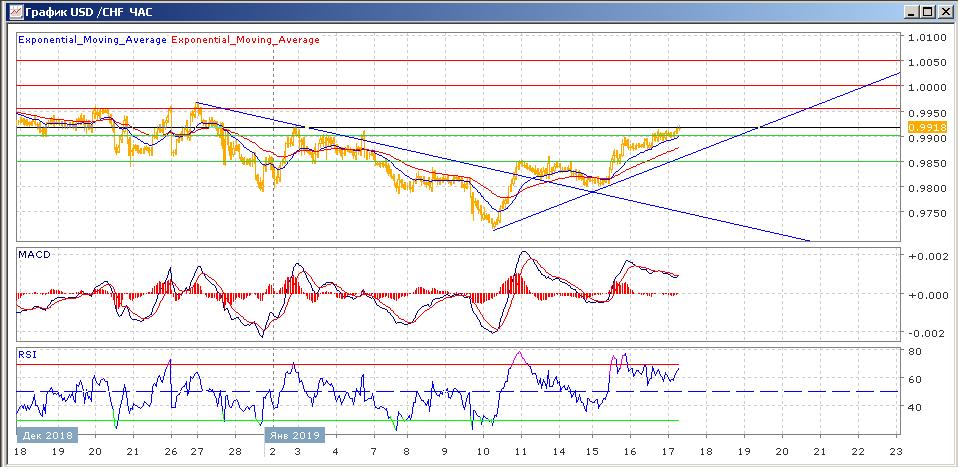The image size is (958, 475).
Task: Click the 0.9750 price axis label
Action: coord(925,213)
